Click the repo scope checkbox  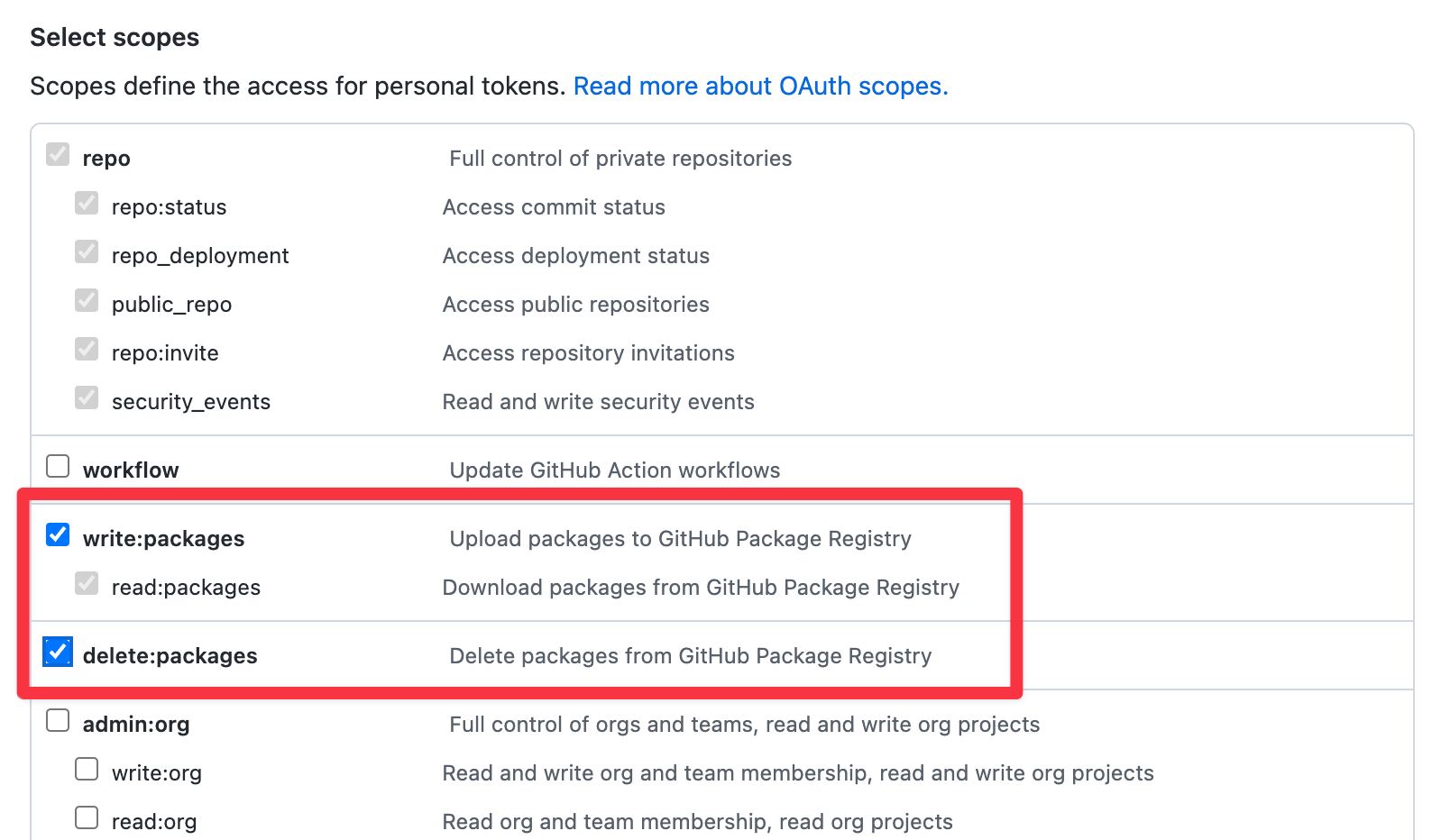(58, 154)
